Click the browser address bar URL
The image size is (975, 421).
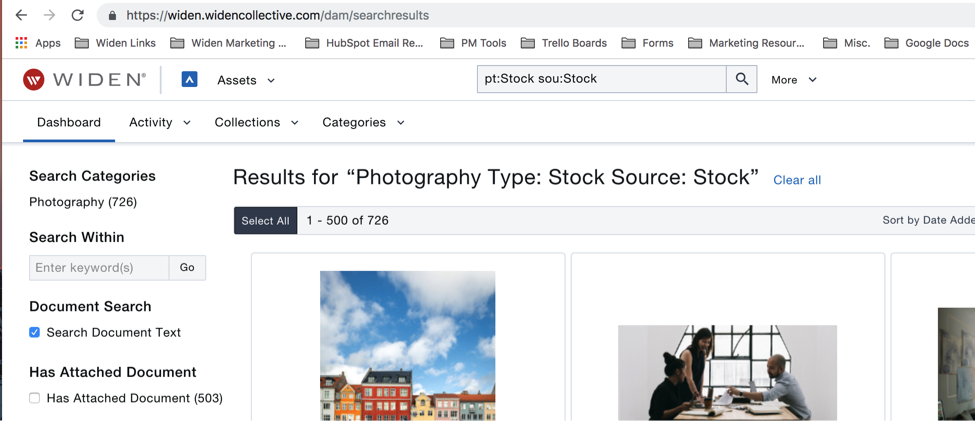tap(277, 16)
